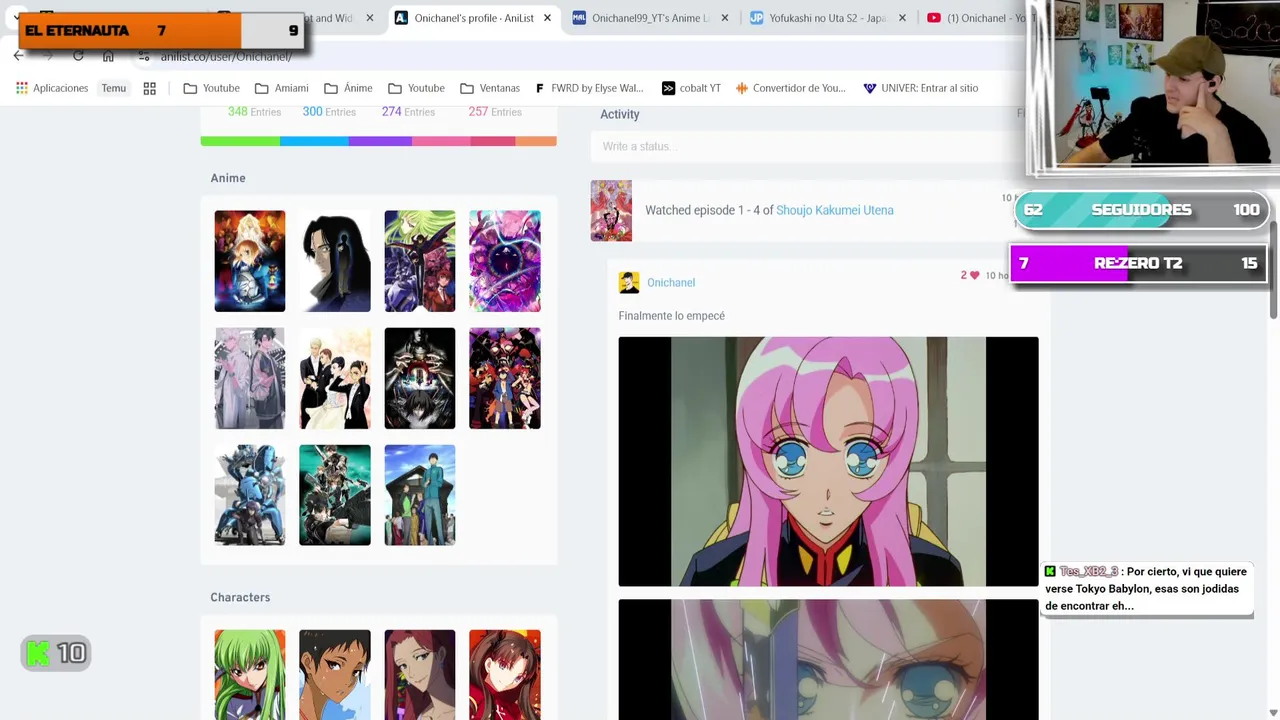Select the Onichanel's profile AniList tab
Viewport: 1280px width, 720px height.
473,18
